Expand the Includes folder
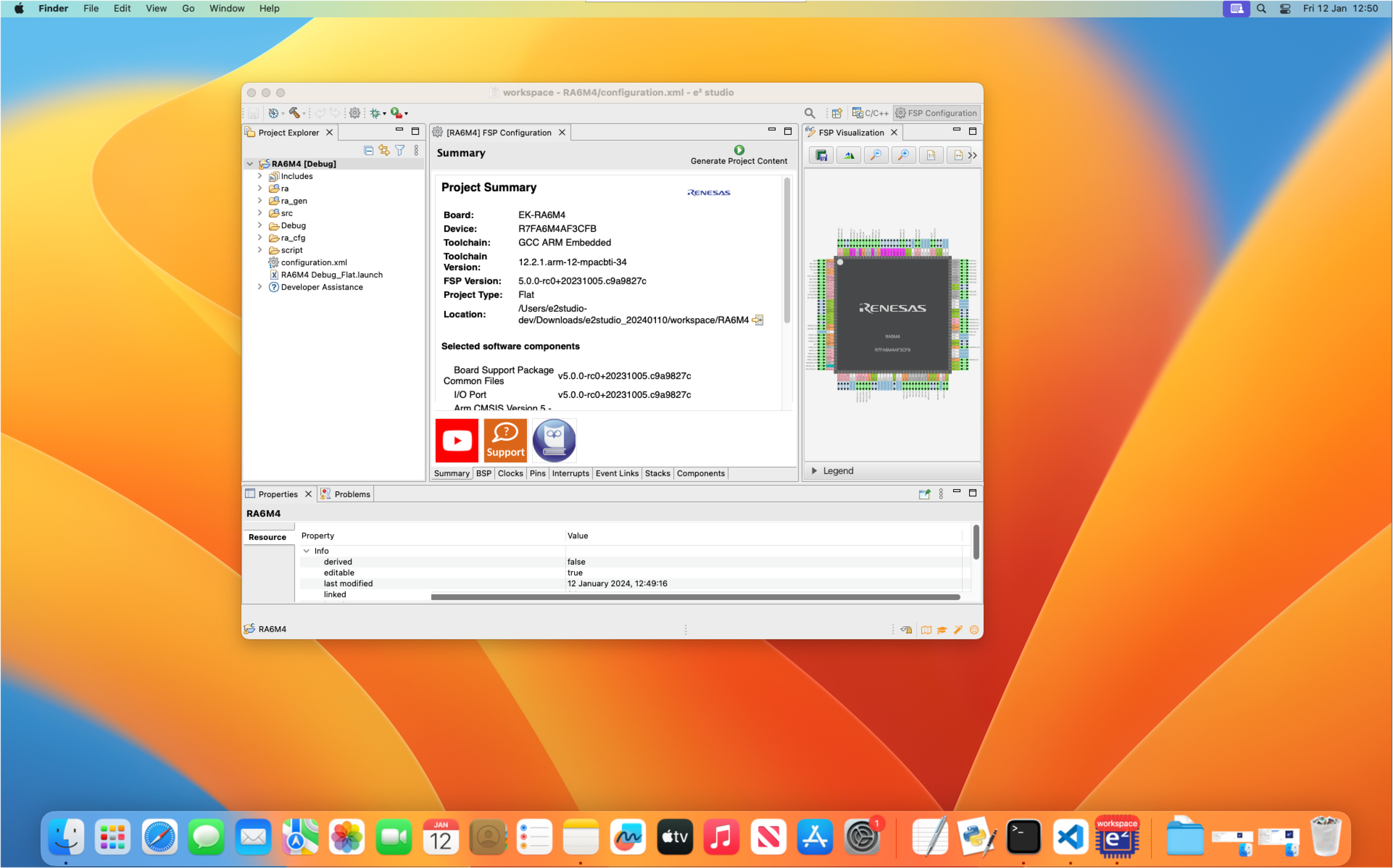Screen dimensions: 1393x868 click(x=260, y=176)
